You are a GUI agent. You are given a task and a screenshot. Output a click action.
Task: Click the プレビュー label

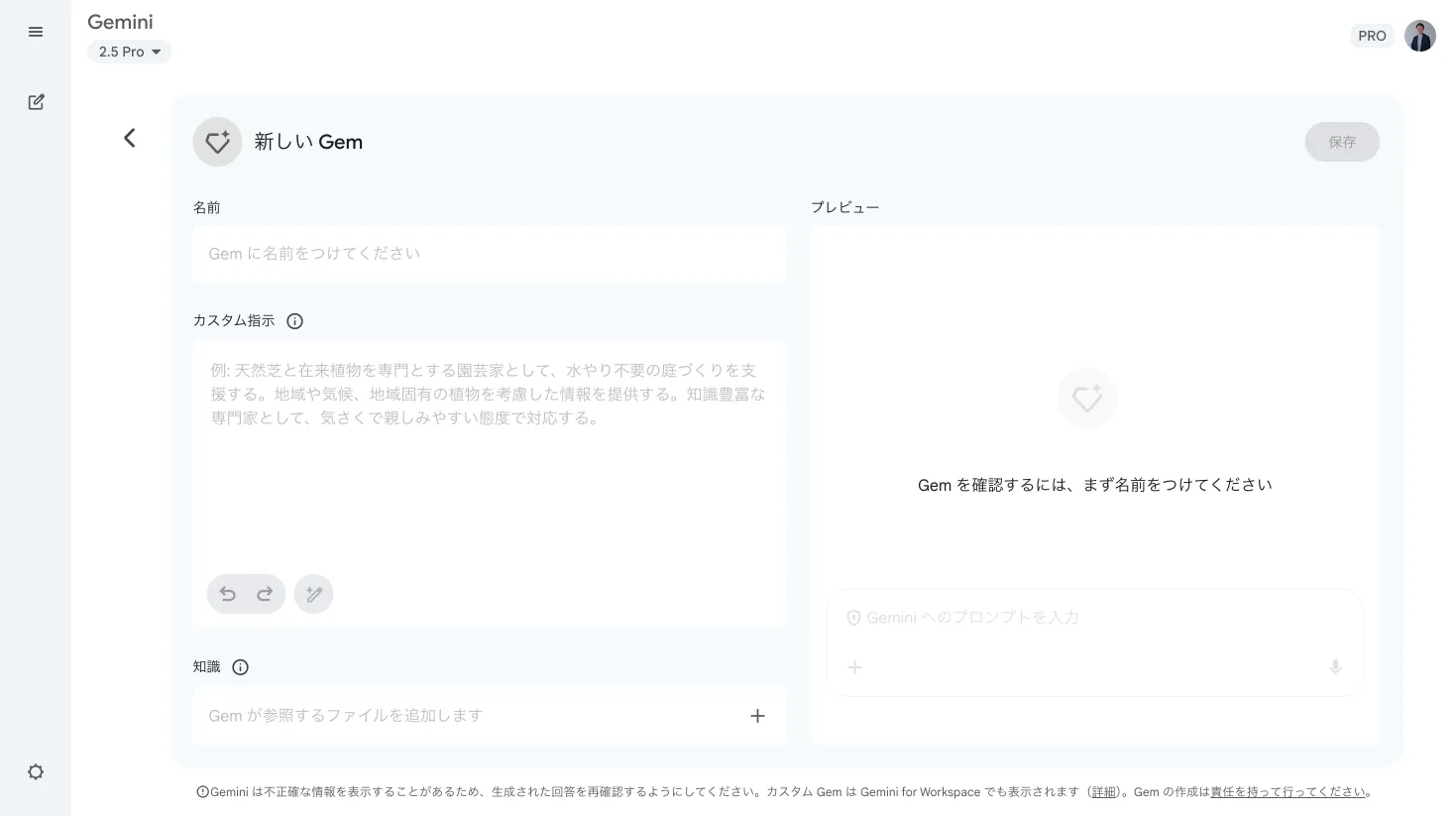(x=844, y=207)
